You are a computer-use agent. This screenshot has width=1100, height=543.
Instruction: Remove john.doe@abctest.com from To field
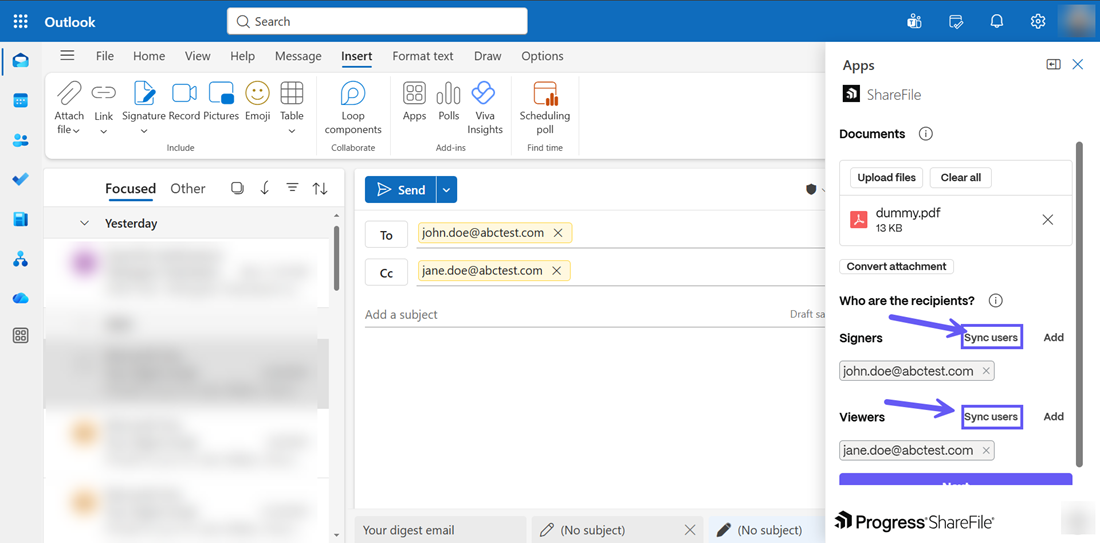[x=558, y=233]
